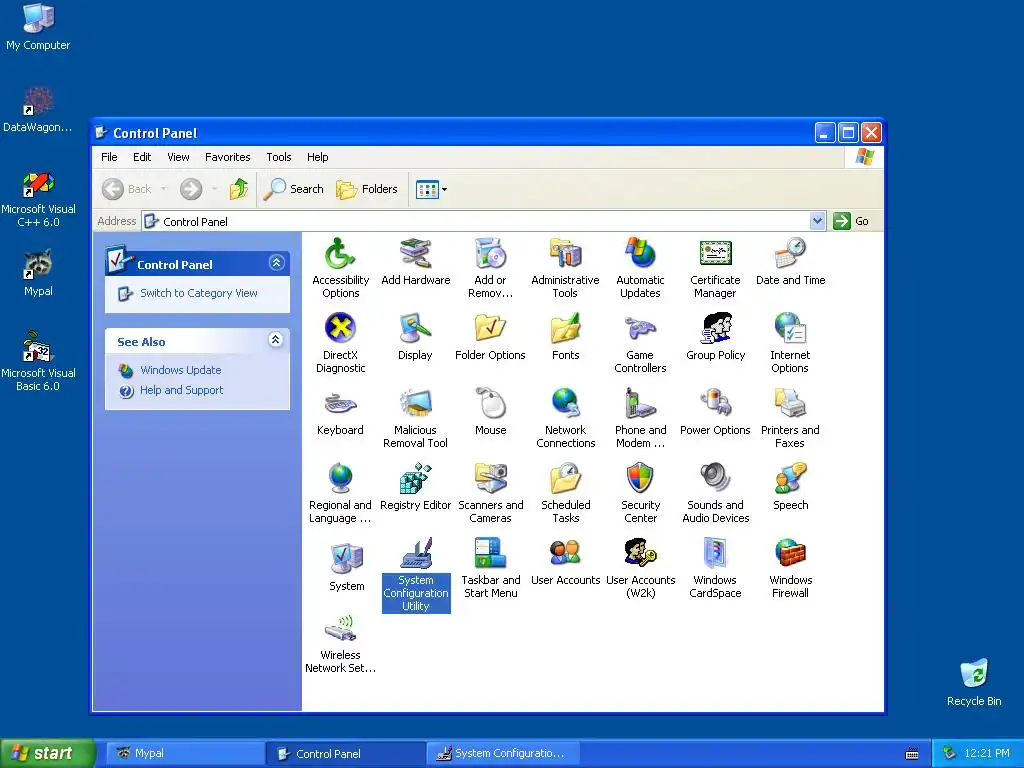Image resolution: width=1024 pixels, height=768 pixels.
Task: Select My Computer desktop icon
Action: coord(38,27)
